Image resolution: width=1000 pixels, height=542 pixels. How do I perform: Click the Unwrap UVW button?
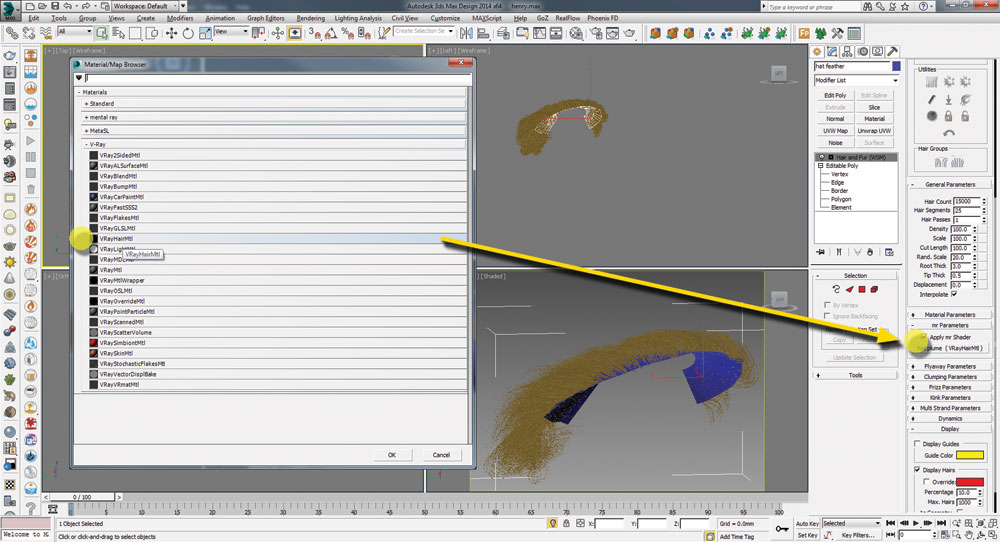click(874, 131)
